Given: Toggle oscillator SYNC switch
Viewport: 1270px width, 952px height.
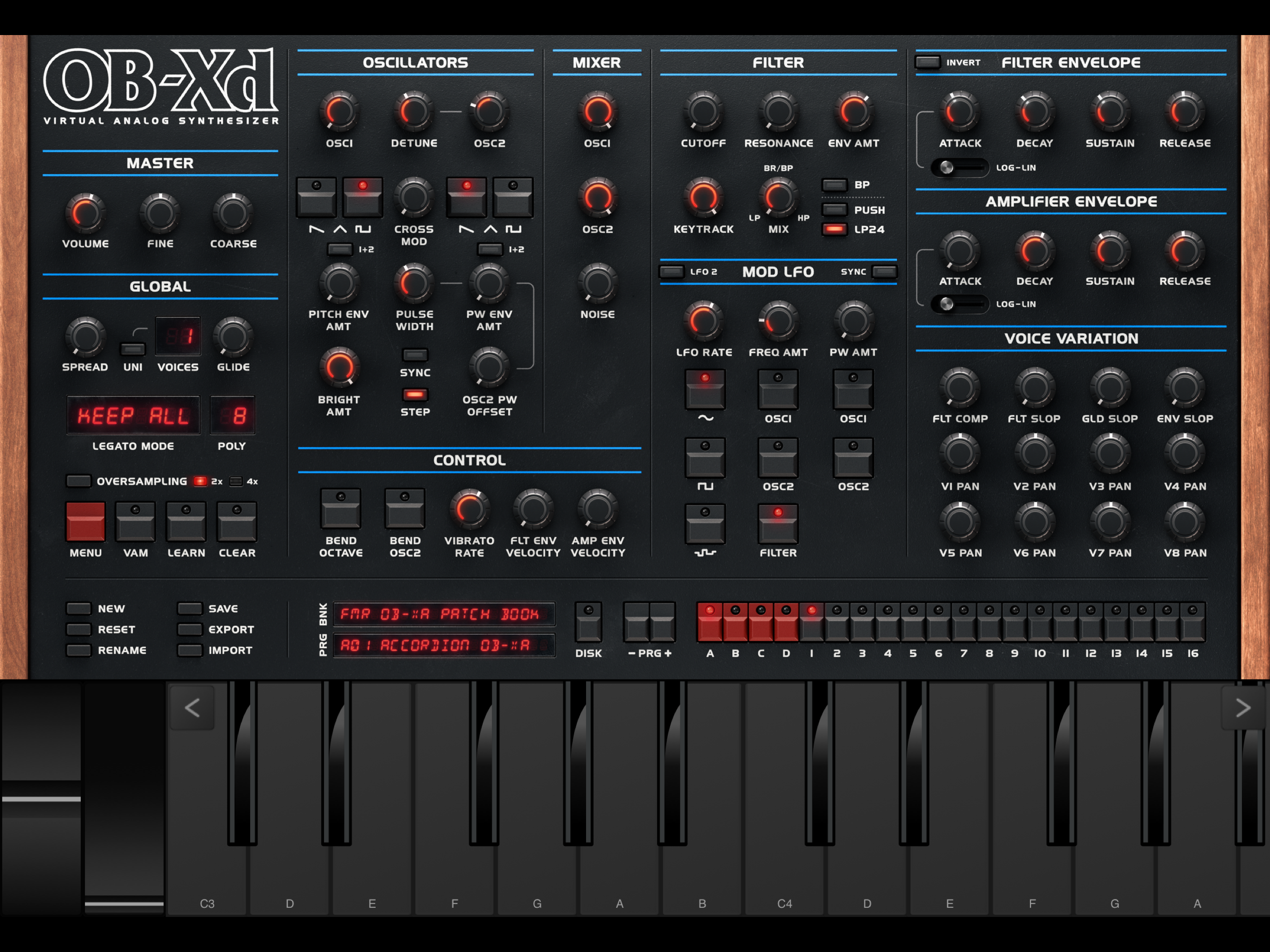Looking at the screenshot, I should pos(414,355).
